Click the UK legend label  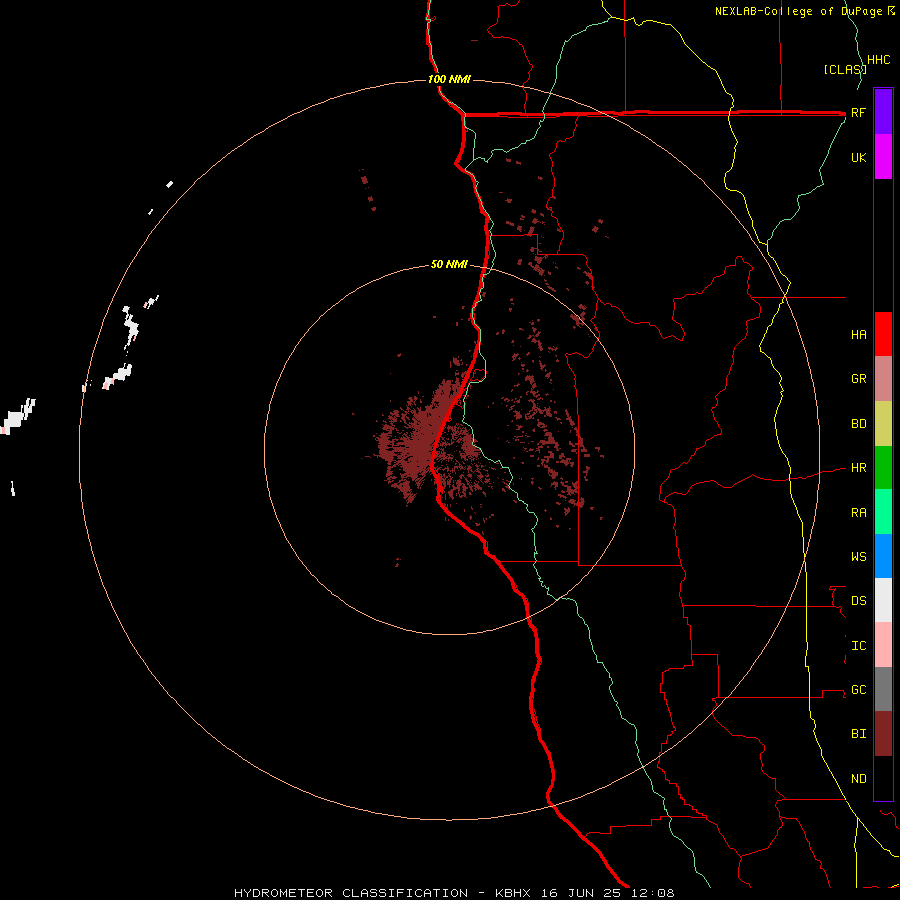click(x=858, y=157)
